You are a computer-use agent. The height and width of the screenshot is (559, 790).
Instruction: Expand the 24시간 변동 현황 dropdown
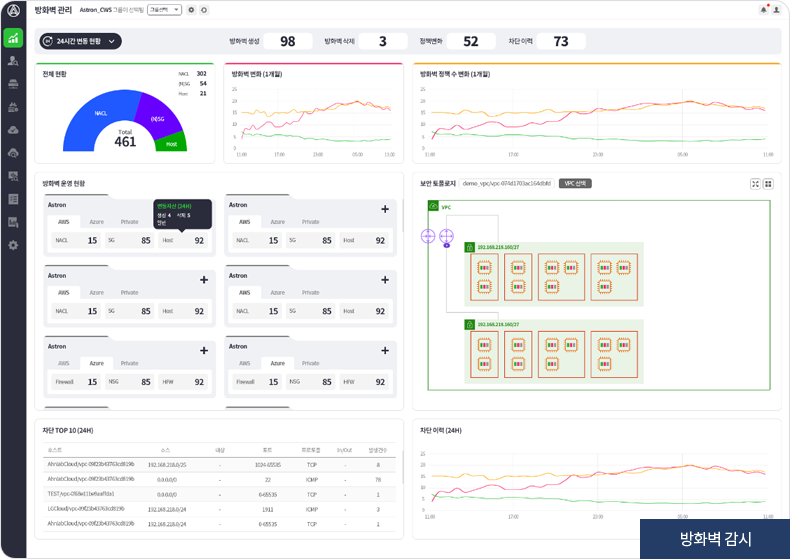[80, 41]
